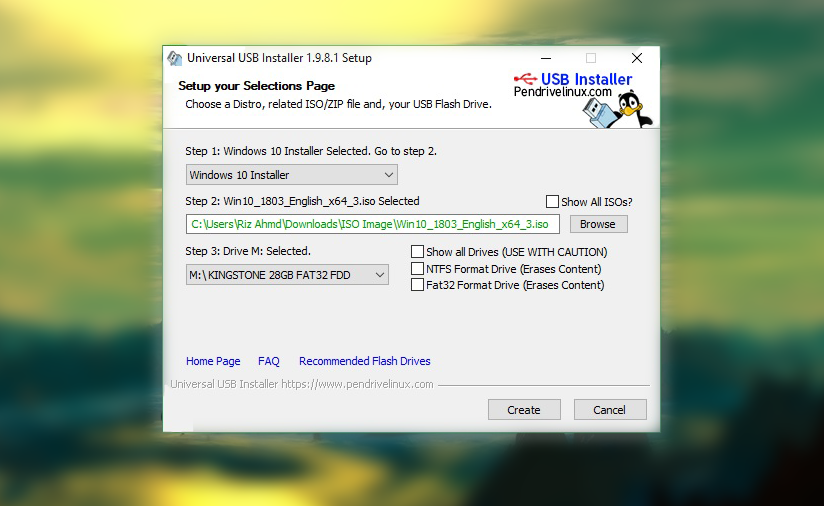Check Fat32 Format Drive option
The height and width of the screenshot is (506, 824).
coord(417,285)
